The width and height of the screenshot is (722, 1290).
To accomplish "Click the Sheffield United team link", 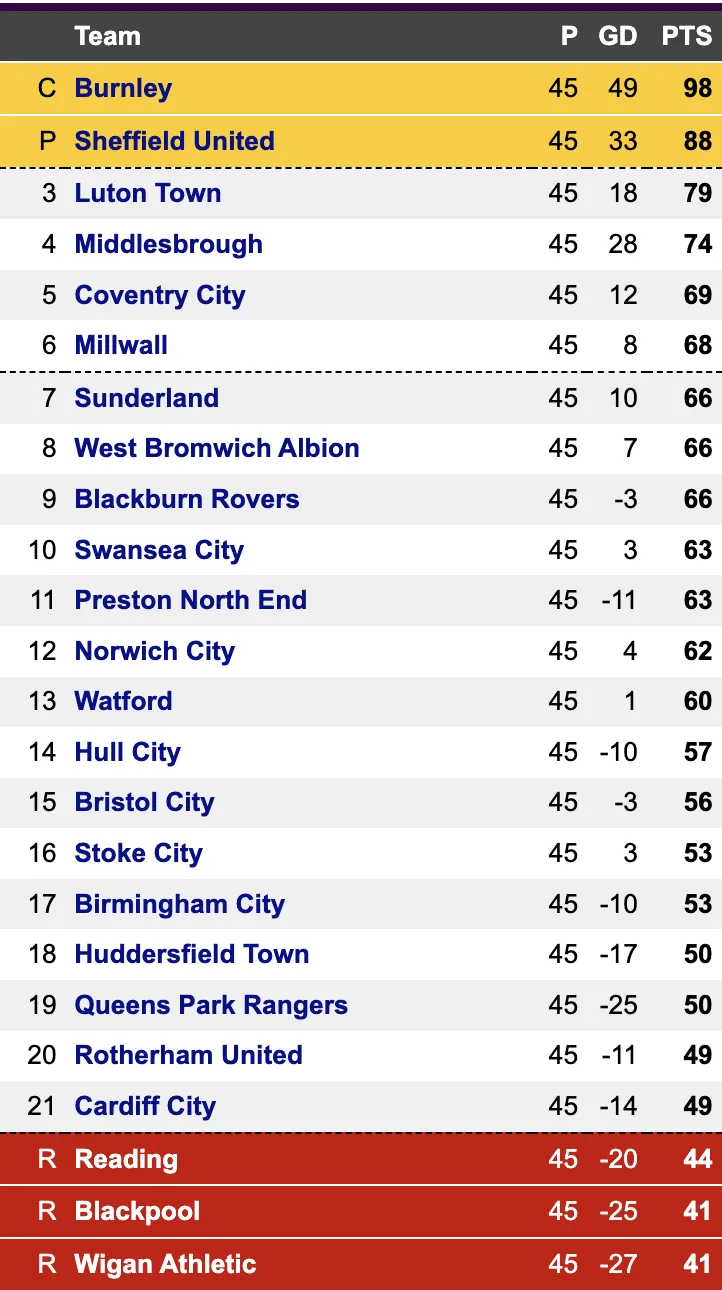I will coord(174,141).
